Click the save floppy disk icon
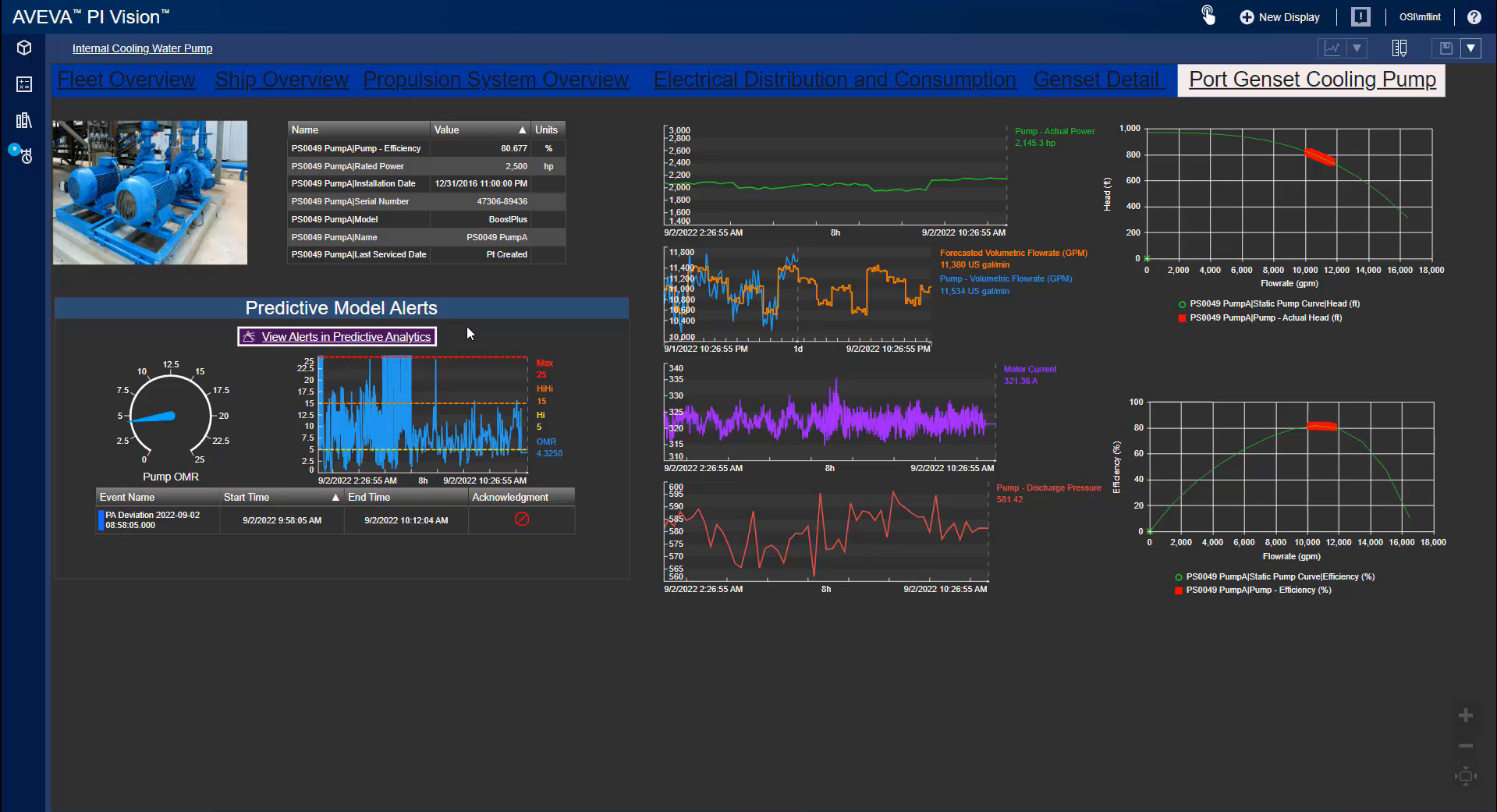The height and width of the screenshot is (812, 1497). (1446, 48)
